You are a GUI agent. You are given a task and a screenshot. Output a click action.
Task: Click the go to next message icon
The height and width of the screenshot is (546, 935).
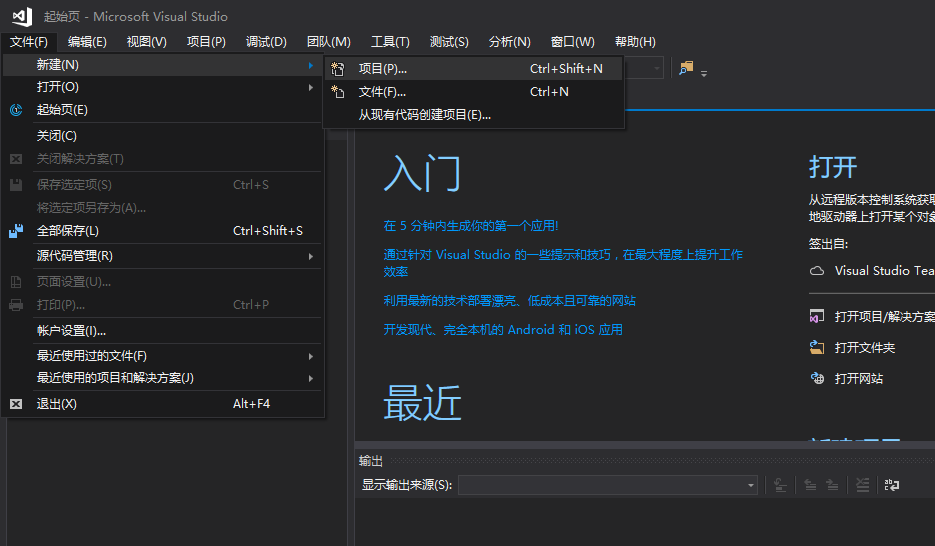click(832, 485)
